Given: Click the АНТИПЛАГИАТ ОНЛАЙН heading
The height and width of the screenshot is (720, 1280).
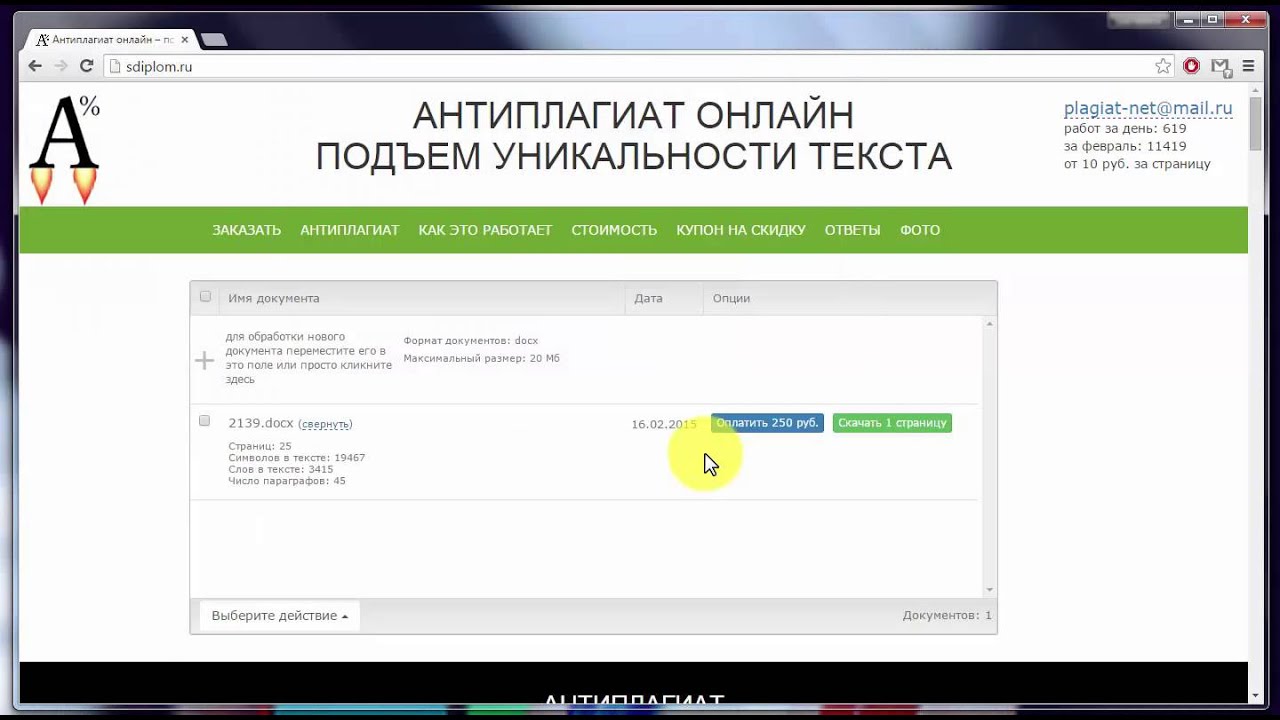Looking at the screenshot, I should (633, 116).
